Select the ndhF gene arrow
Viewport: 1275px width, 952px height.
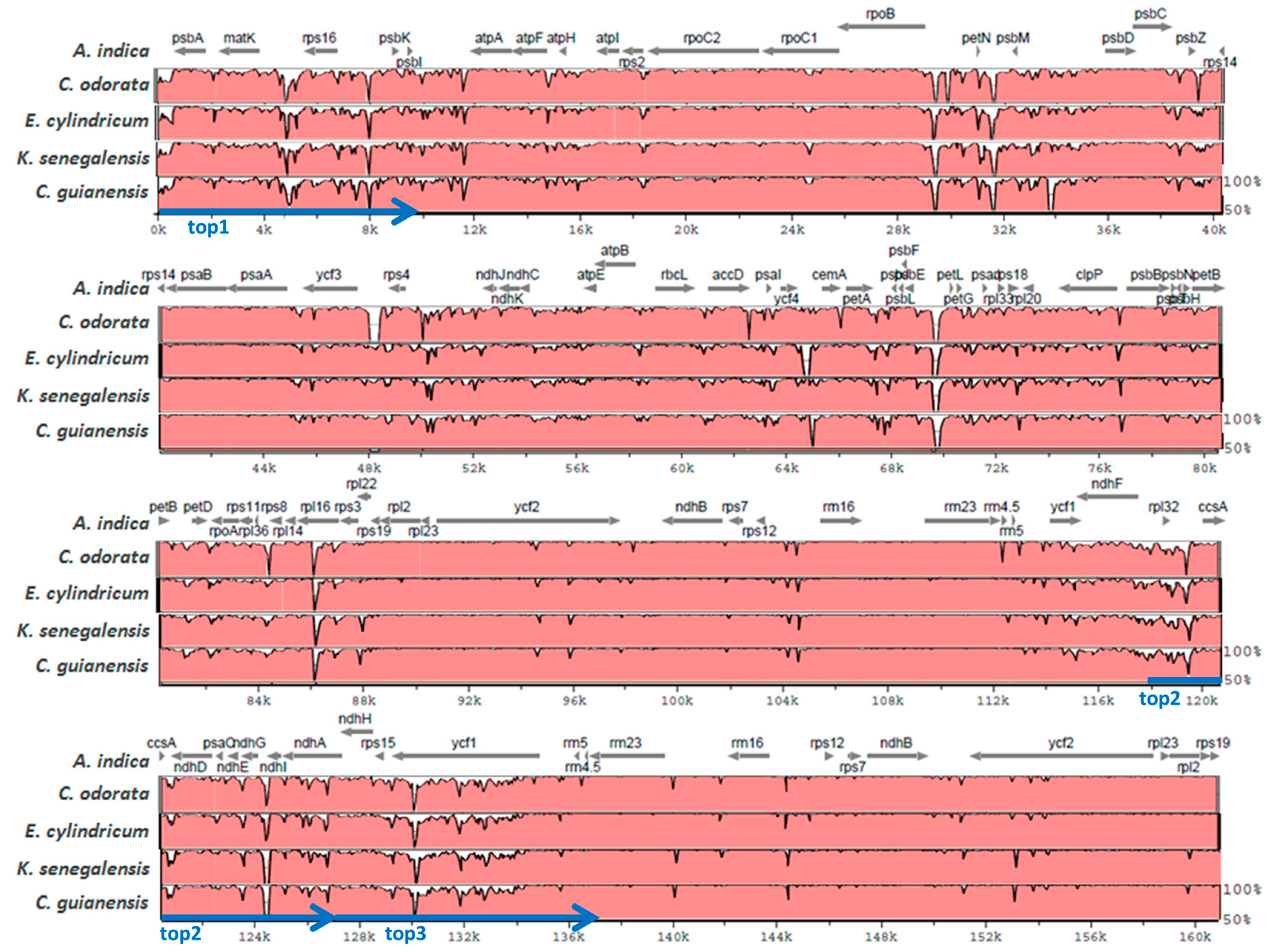(x=1107, y=496)
